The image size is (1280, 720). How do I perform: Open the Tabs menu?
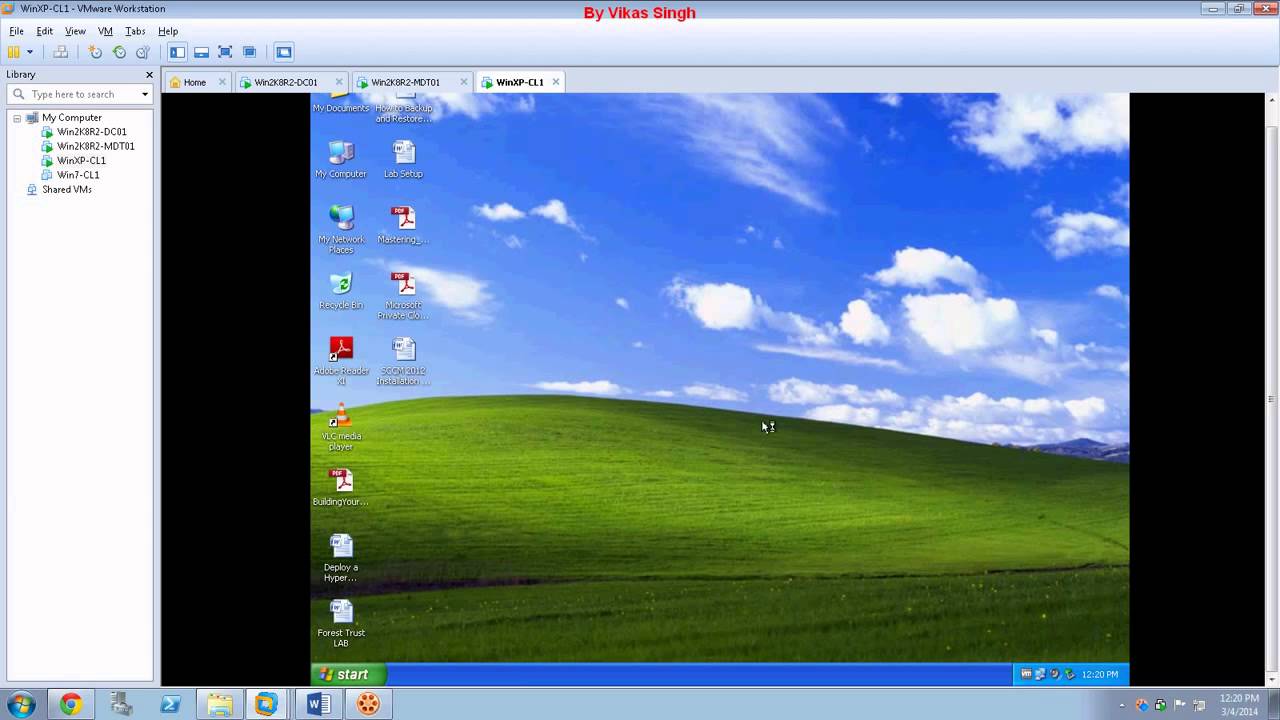135,31
